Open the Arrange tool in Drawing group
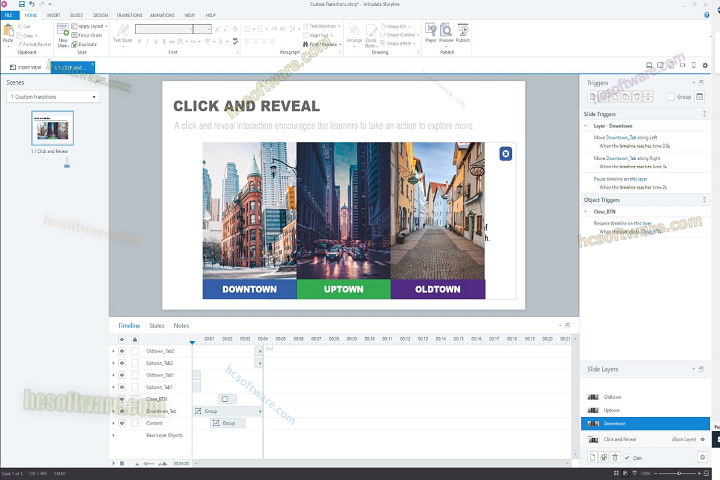Image resolution: width=720 pixels, height=480 pixels. pos(354,34)
